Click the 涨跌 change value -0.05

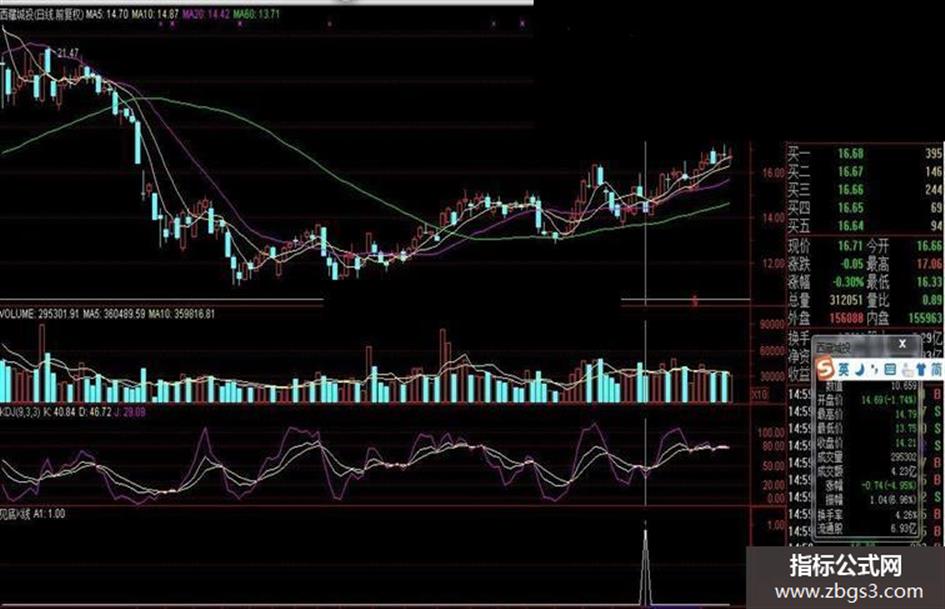(x=850, y=263)
